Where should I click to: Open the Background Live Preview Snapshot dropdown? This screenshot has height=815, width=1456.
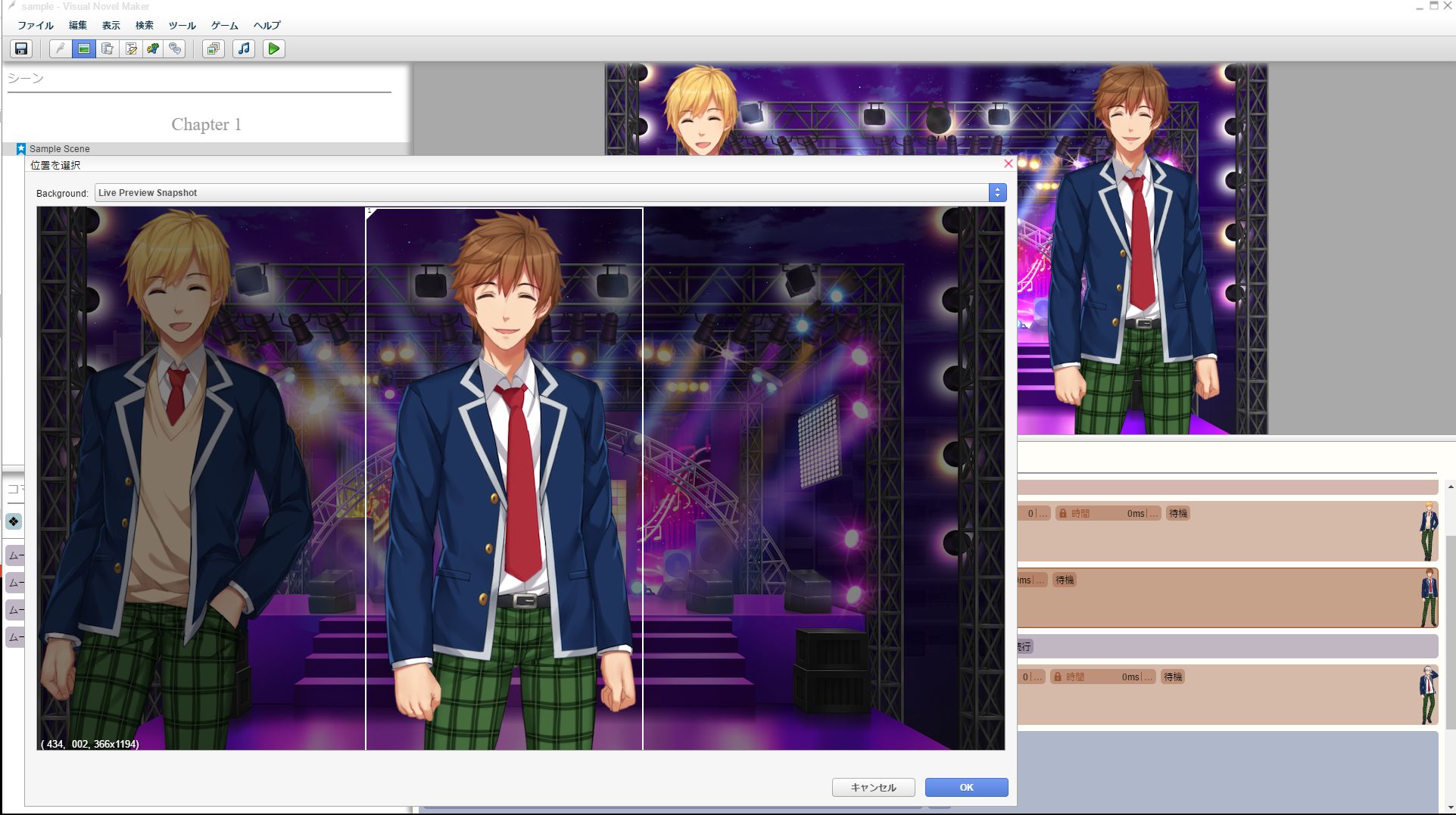point(550,193)
